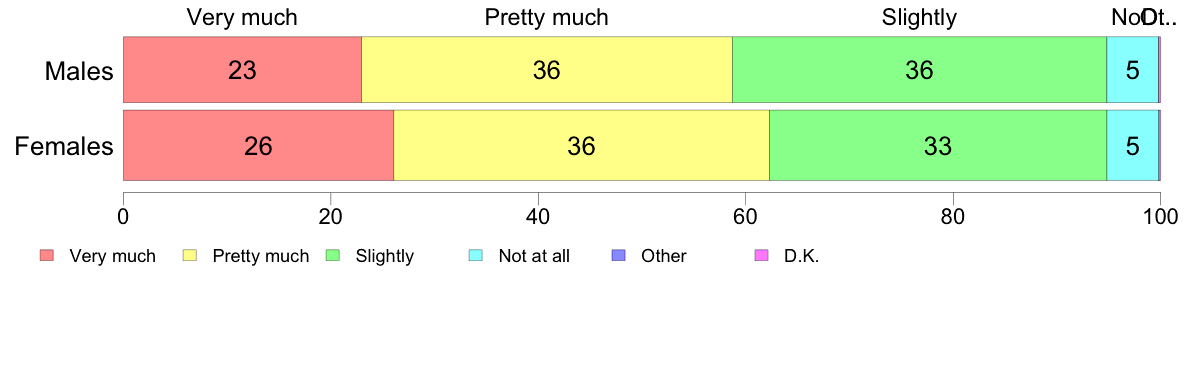The width and height of the screenshot is (1188, 368).
Task: Select the Males red segment labeled 23
Action: coord(242,70)
